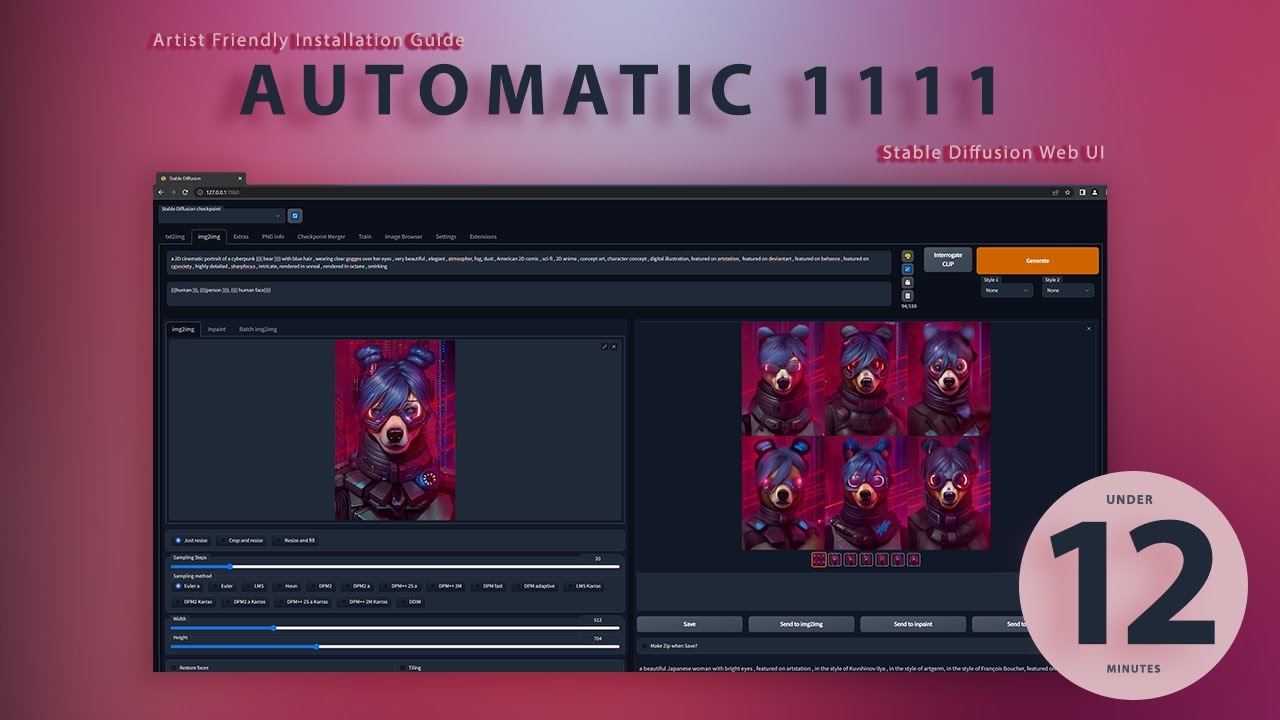The image size is (1280, 720).
Task: Click the share page icon in address bar
Action: [x=1055, y=192]
